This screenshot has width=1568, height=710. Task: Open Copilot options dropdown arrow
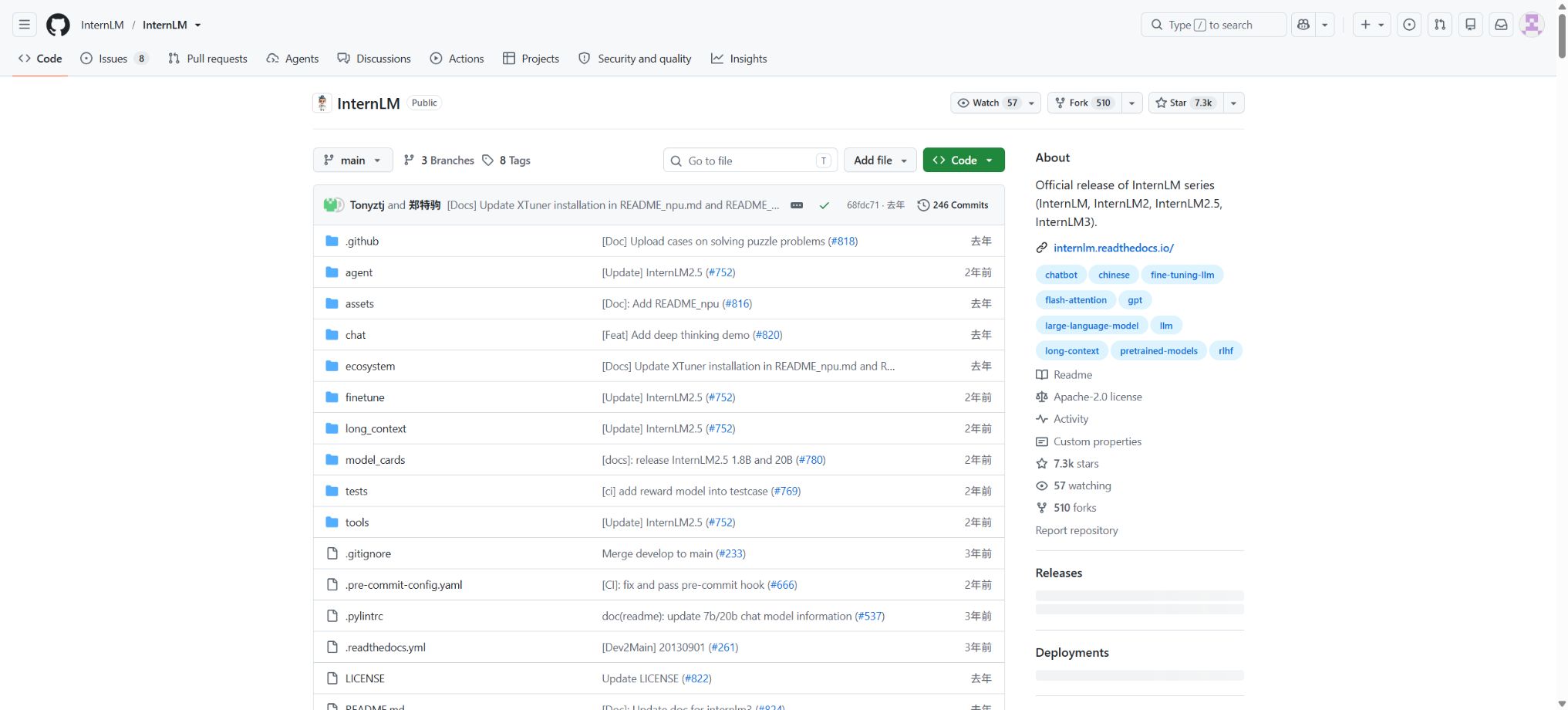pyautogui.click(x=1324, y=25)
